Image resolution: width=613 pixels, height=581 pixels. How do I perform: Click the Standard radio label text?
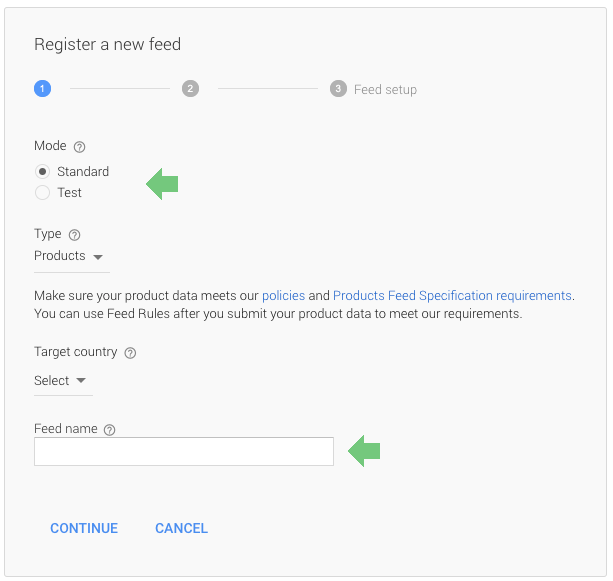click(x=83, y=172)
